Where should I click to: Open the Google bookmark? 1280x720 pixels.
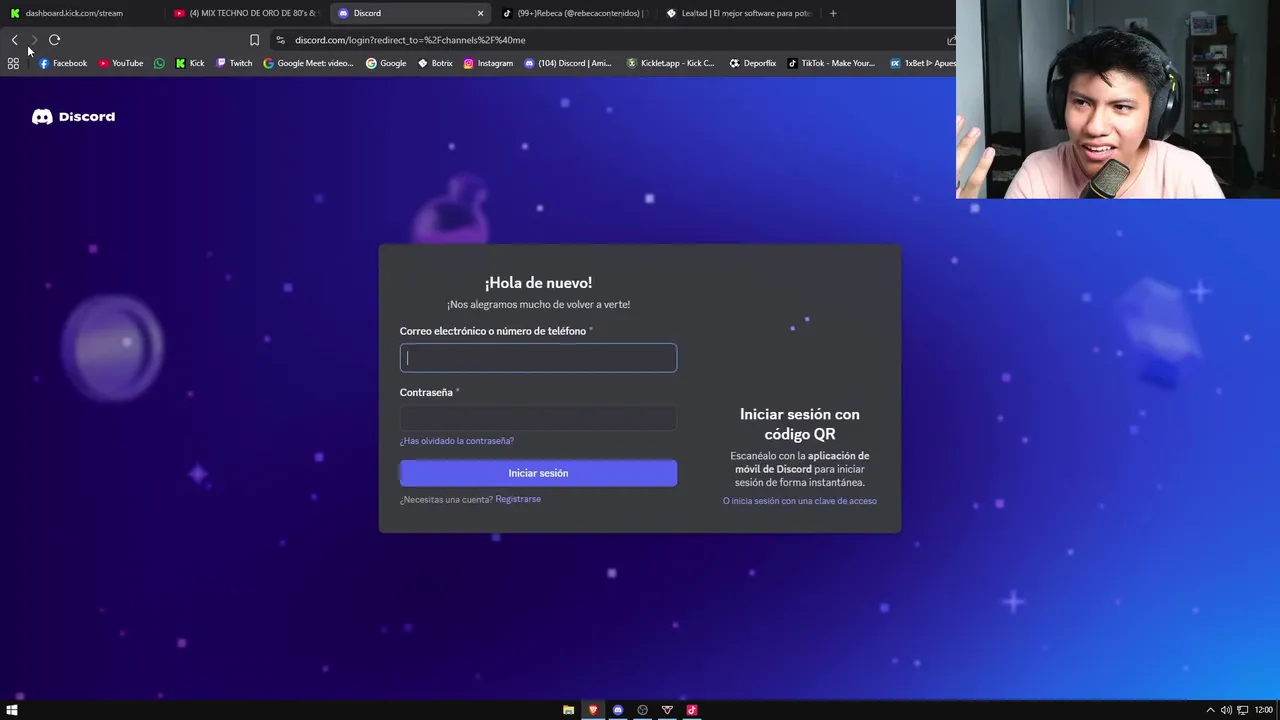386,63
